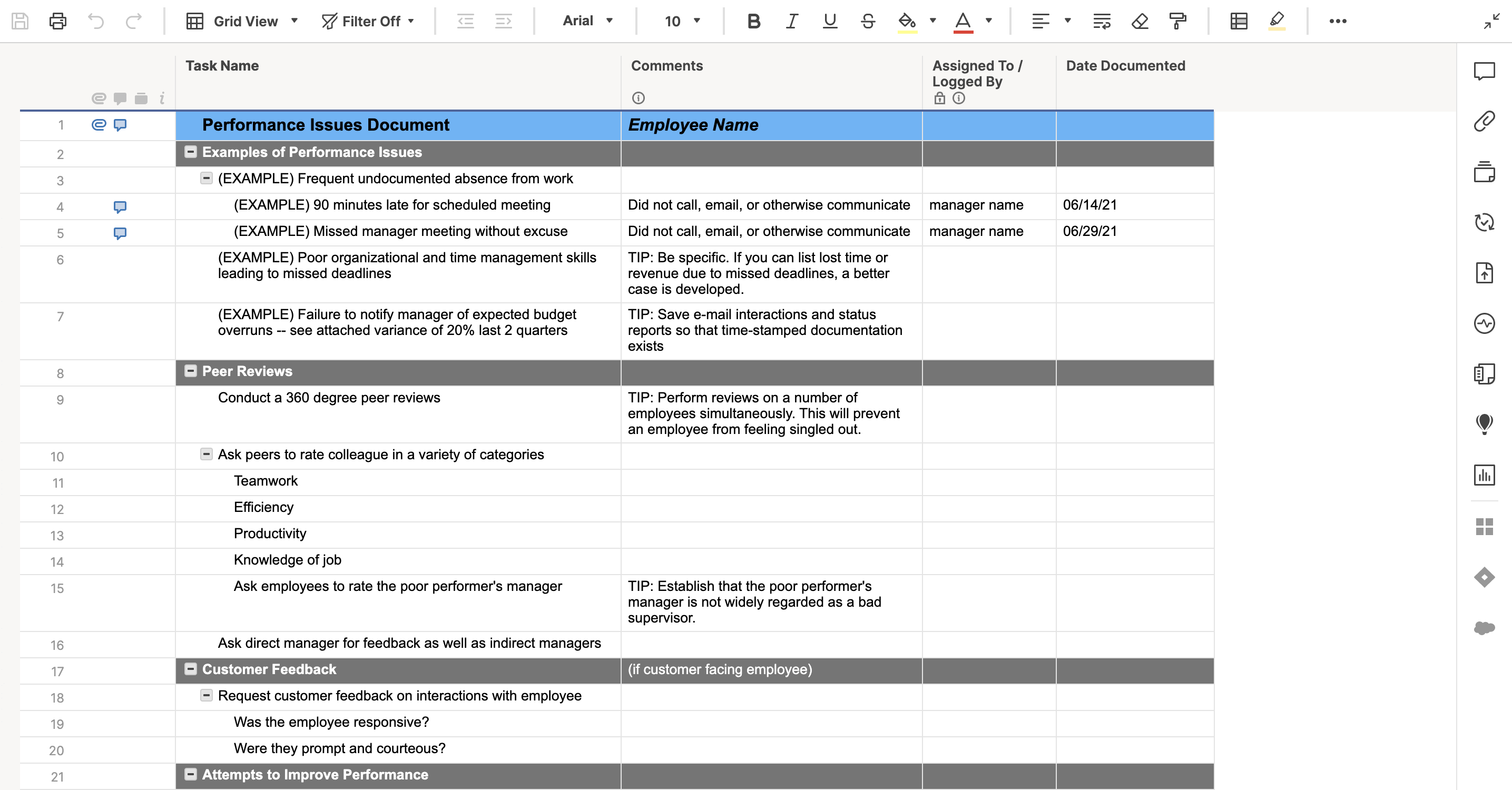
Task: Click the Clear Formatting eraser icon
Action: click(1140, 21)
